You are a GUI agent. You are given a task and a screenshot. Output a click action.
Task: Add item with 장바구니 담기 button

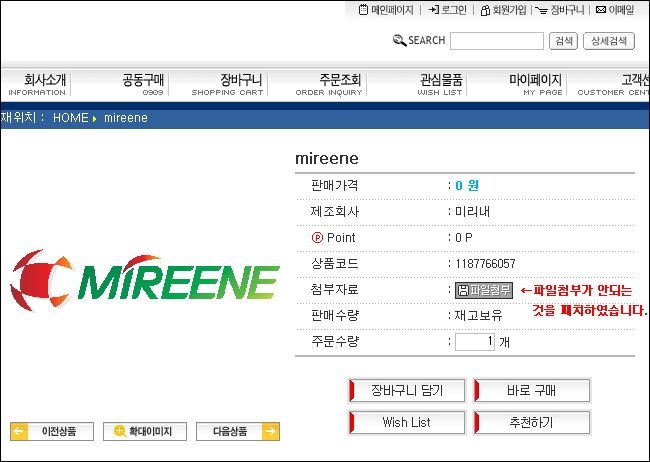click(x=407, y=391)
